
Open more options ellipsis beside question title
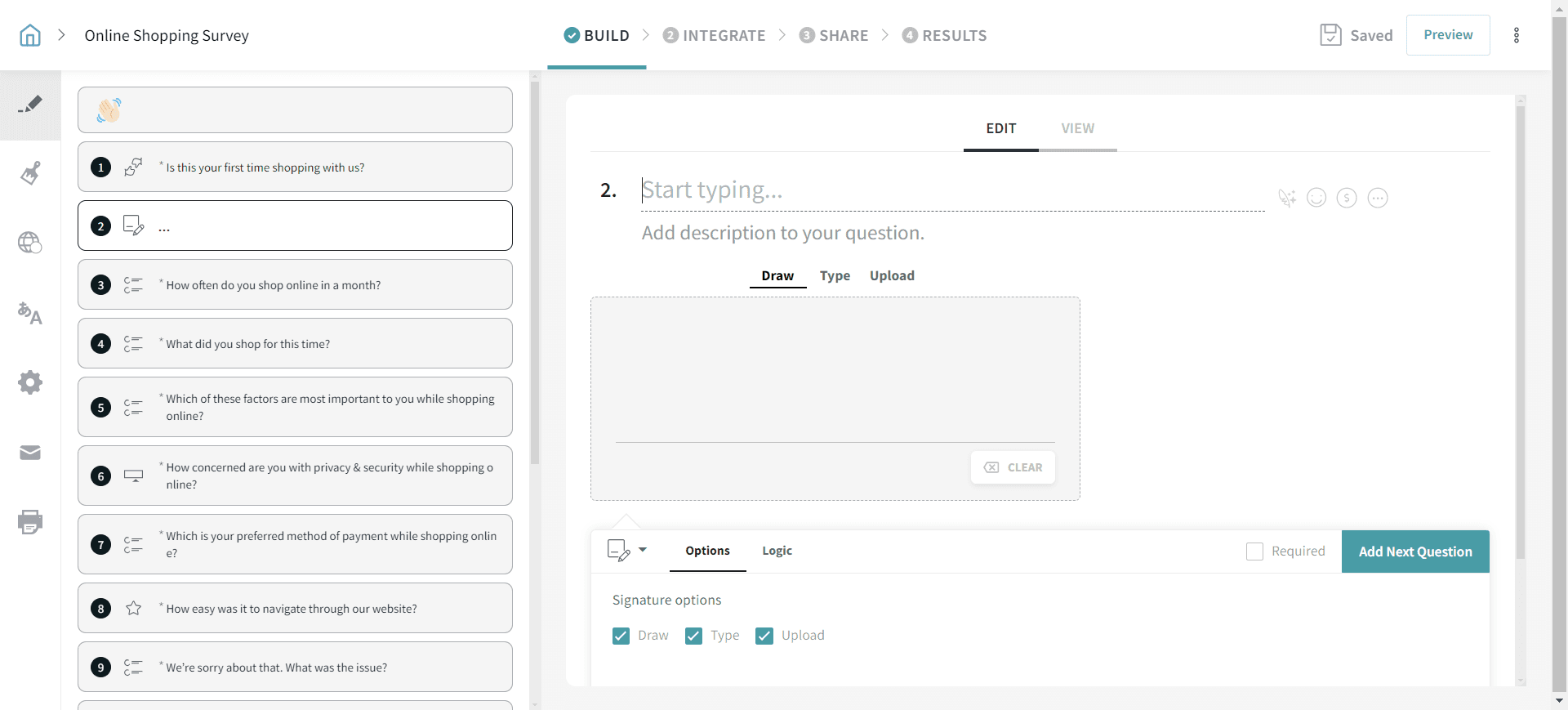(1378, 198)
